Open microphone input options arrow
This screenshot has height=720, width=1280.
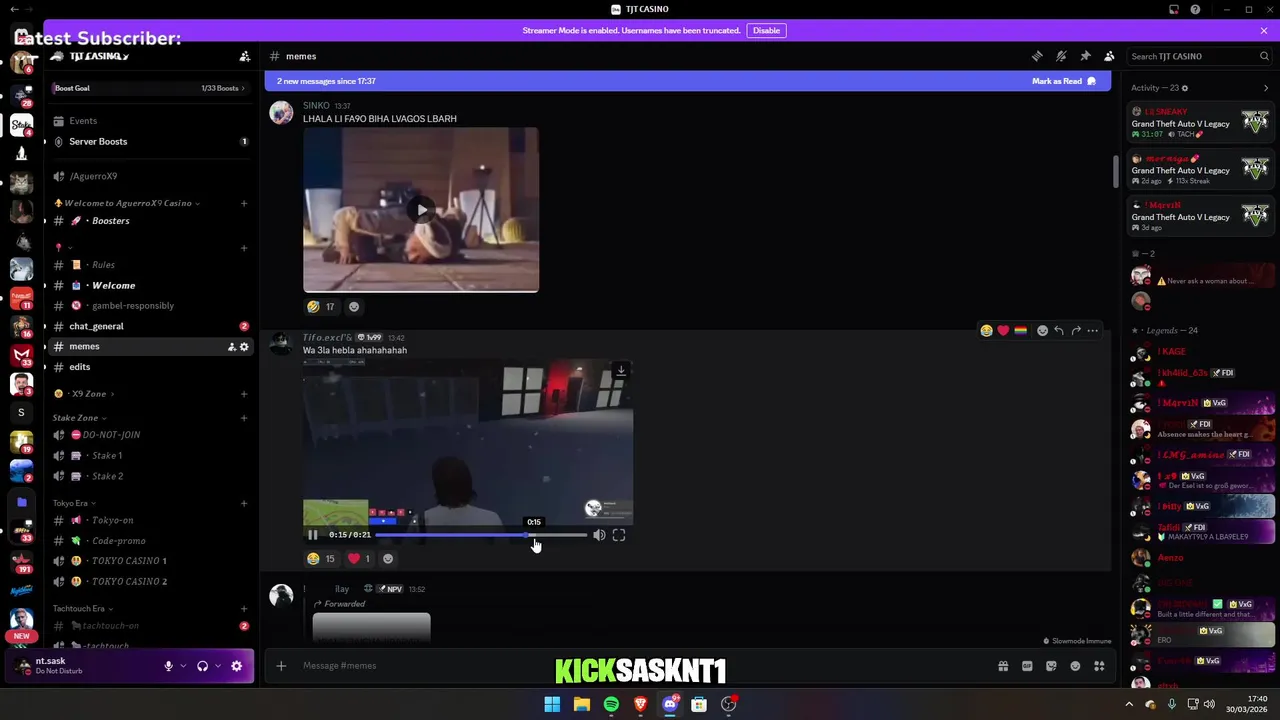(182, 666)
